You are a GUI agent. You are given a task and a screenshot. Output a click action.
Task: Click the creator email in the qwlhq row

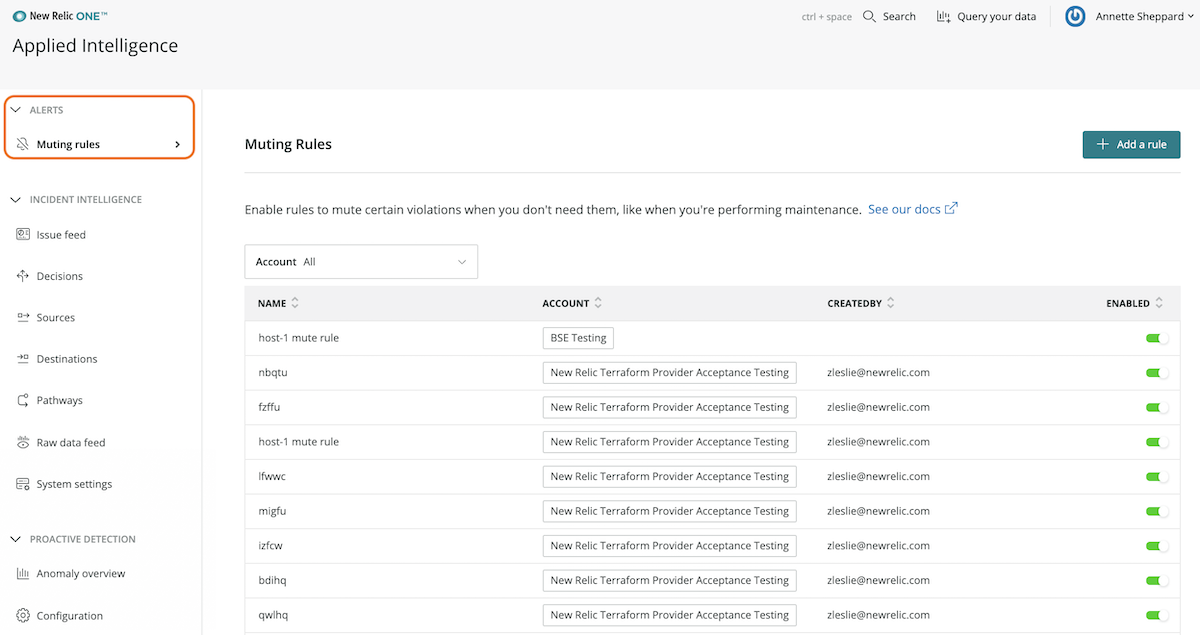click(x=879, y=615)
